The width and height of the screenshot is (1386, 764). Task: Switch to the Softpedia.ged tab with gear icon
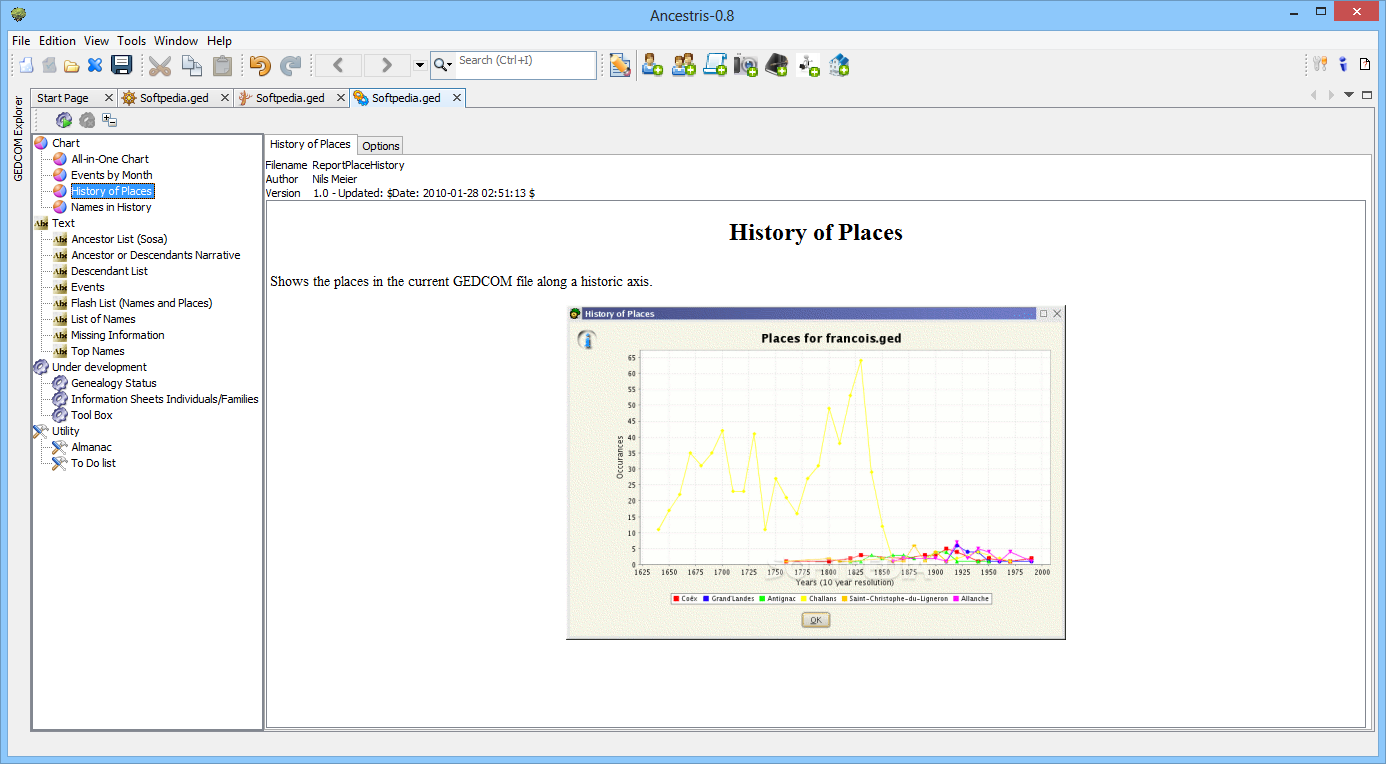(174, 98)
